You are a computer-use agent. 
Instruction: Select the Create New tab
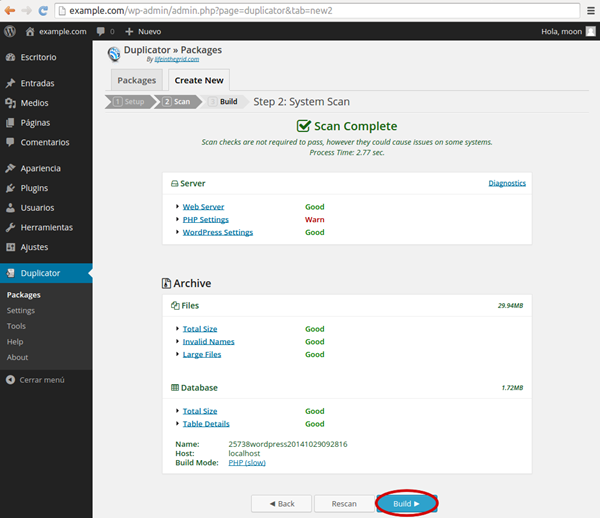199,80
